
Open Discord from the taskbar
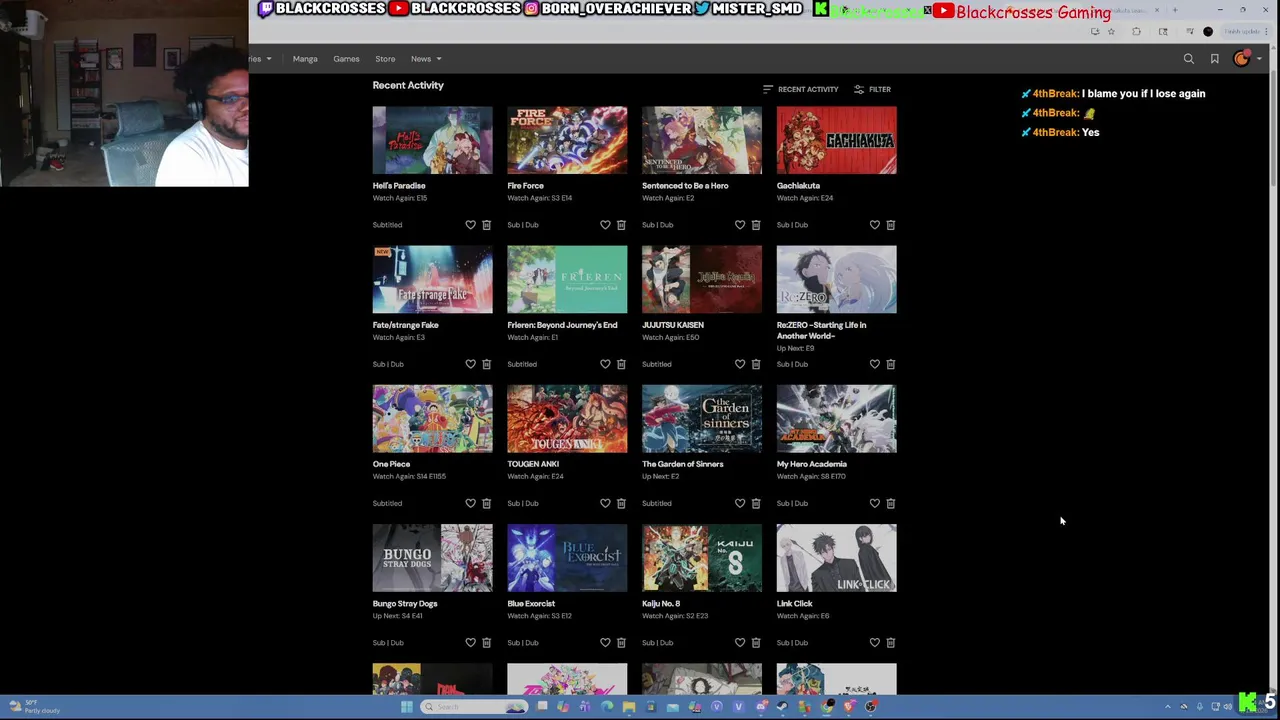pos(761,707)
